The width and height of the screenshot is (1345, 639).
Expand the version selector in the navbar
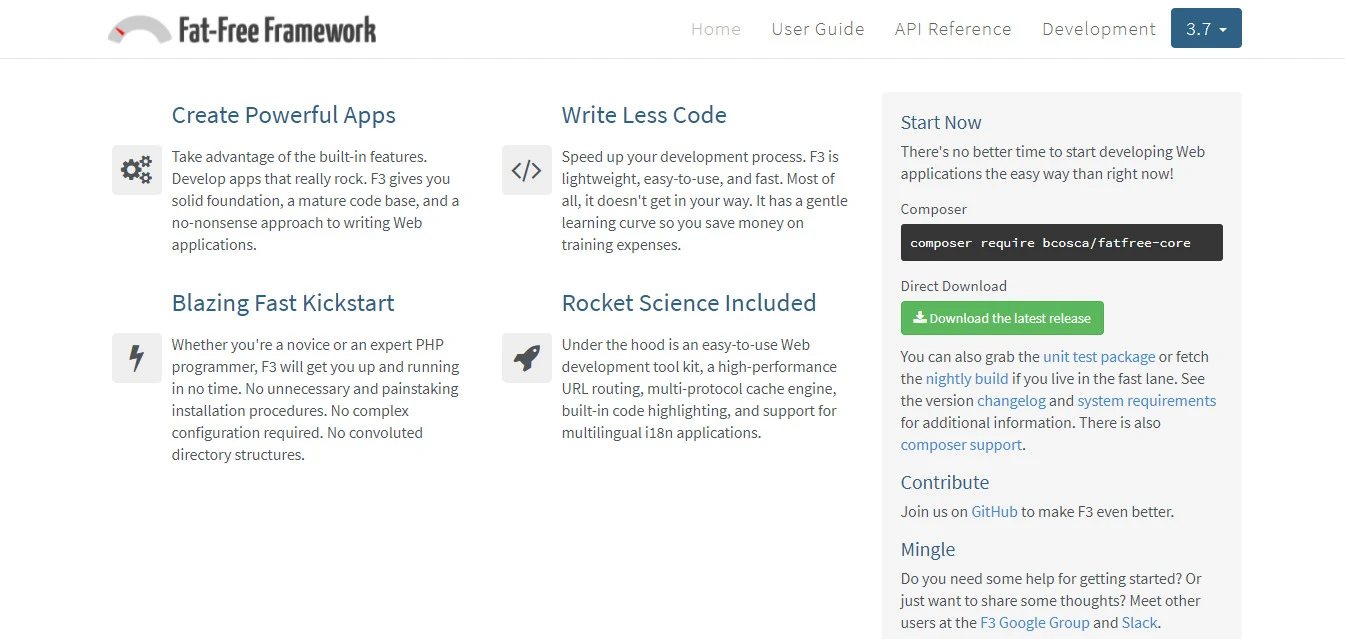click(x=1206, y=29)
